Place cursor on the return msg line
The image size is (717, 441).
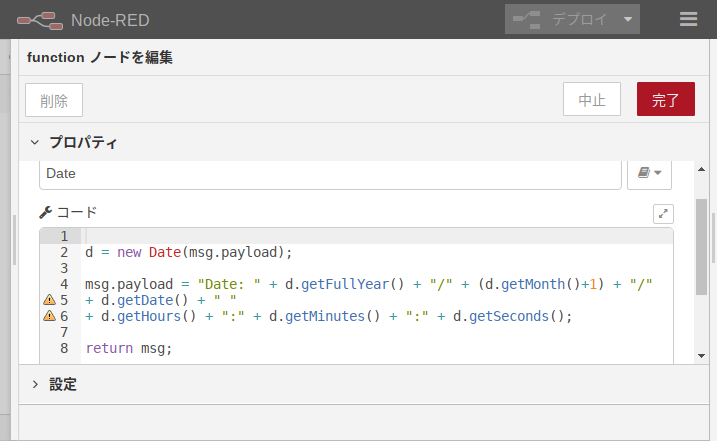pyautogui.click(x=129, y=348)
